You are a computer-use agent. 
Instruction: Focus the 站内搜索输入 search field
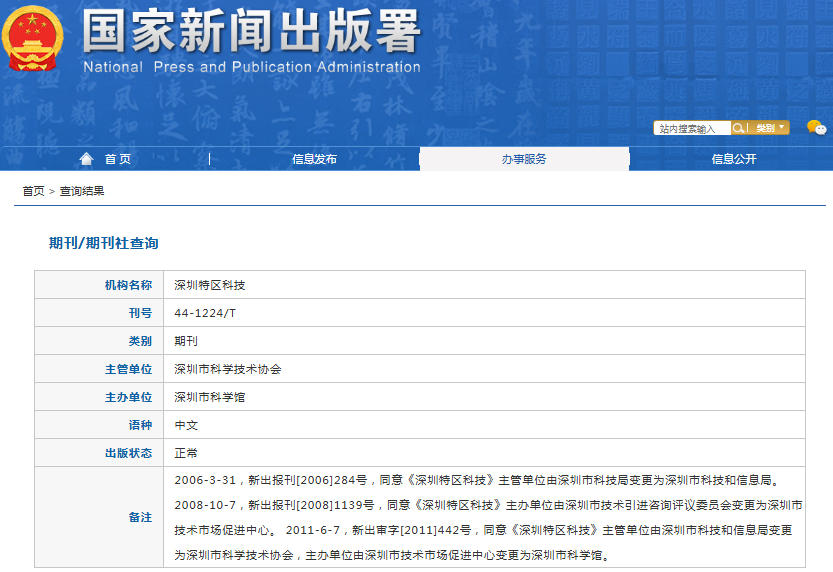tap(692, 128)
